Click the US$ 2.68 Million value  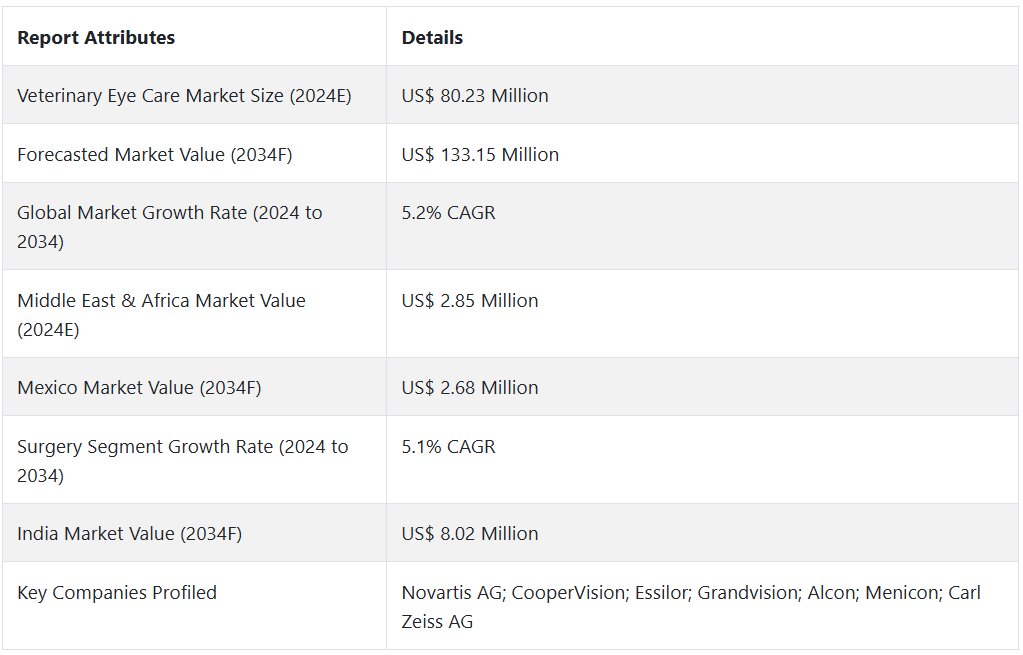tap(470, 388)
